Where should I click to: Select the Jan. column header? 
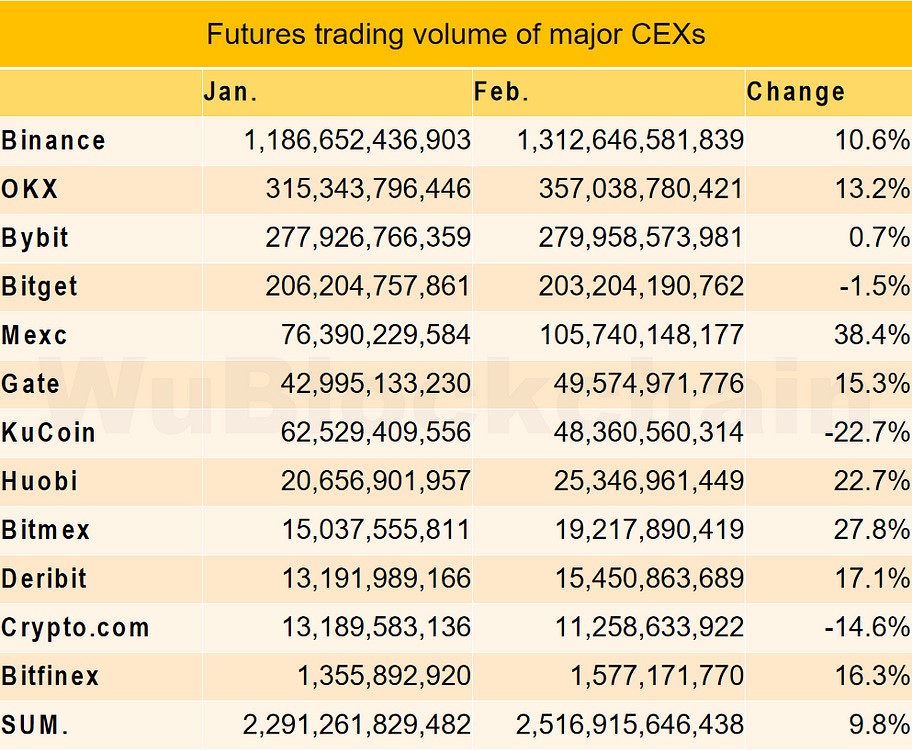coord(230,92)
